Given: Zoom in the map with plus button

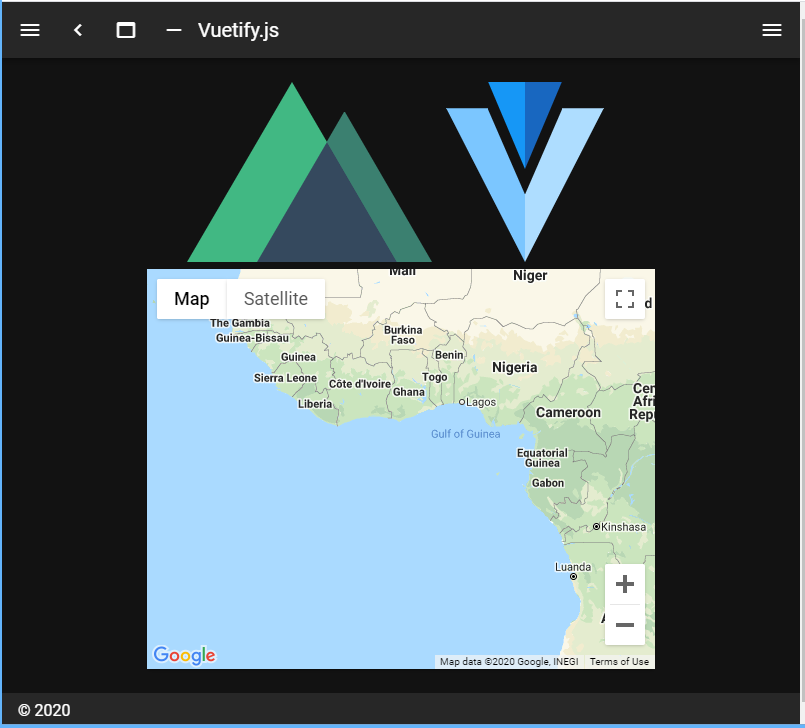Looking at the screenshot, I should tap(625, 584).
